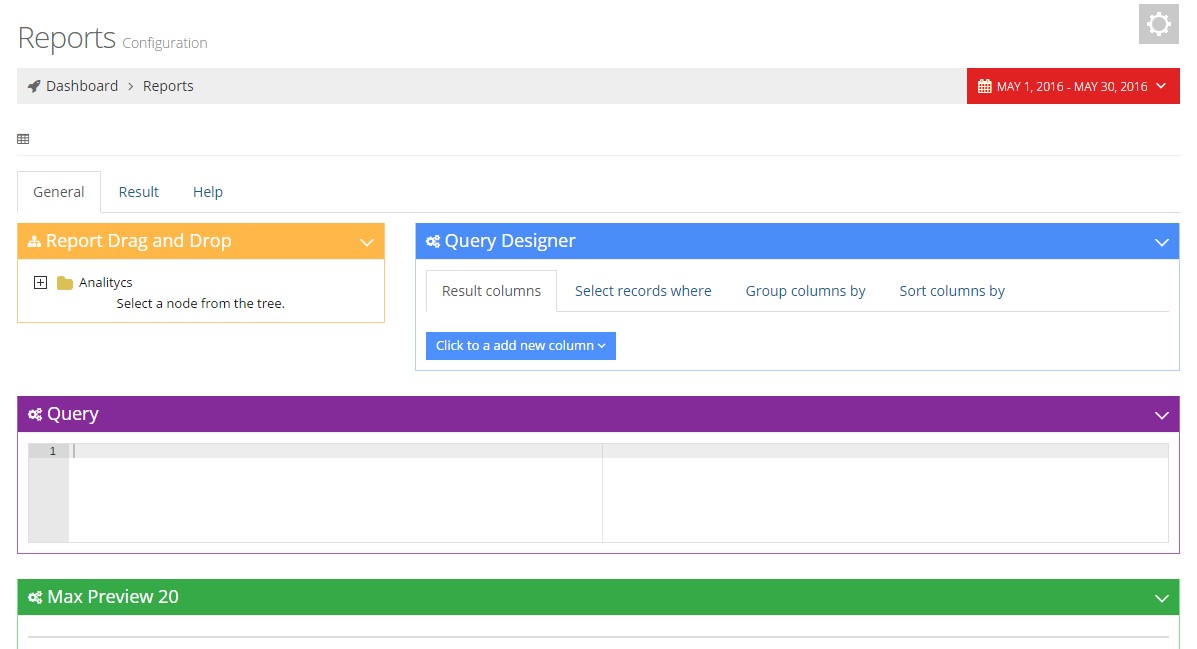
Task: Go to Dashboard breadcrumb link
Action: click(x=82, y=86)
